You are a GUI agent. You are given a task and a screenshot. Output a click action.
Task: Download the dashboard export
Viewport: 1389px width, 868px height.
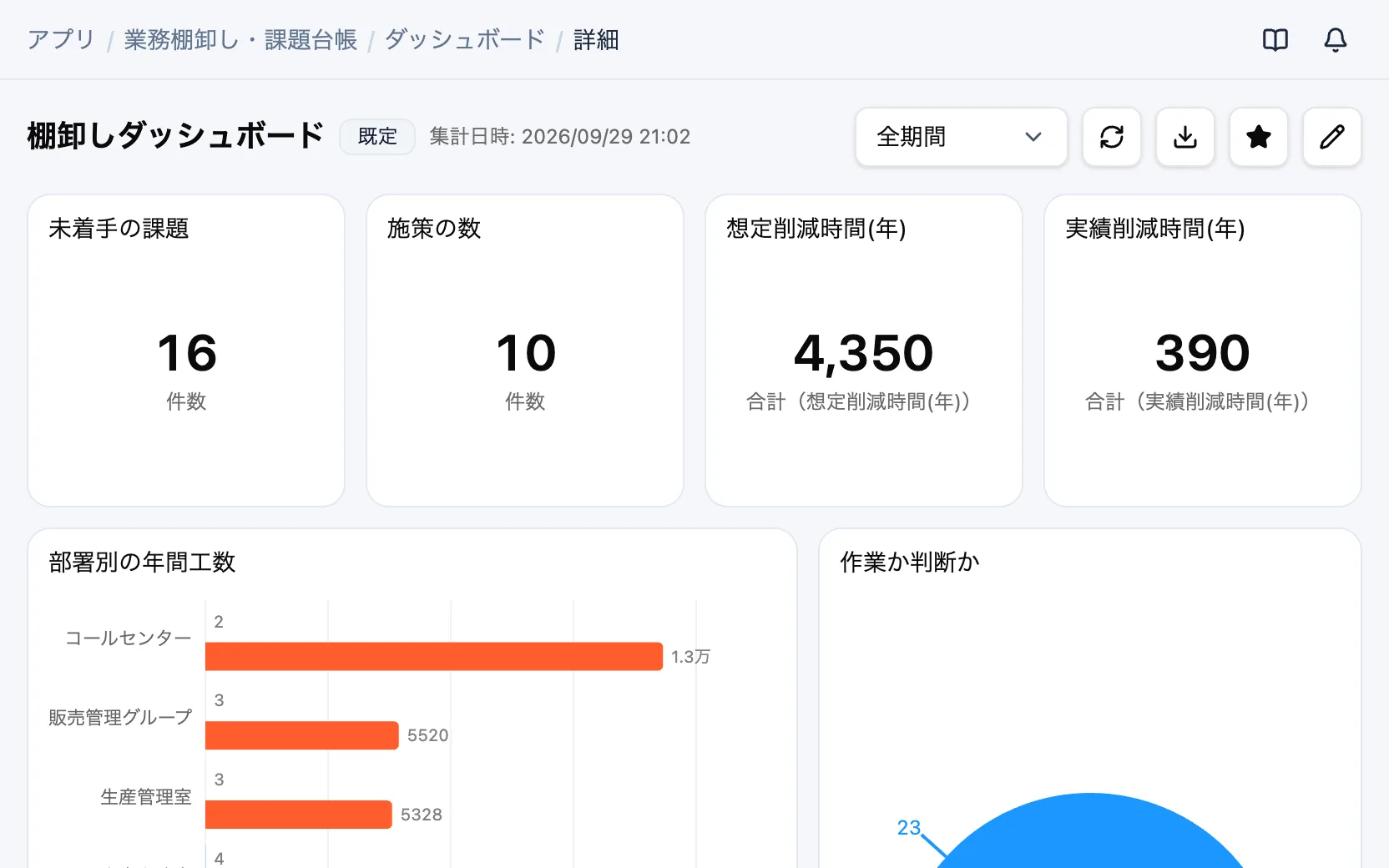click(1184, 137)
